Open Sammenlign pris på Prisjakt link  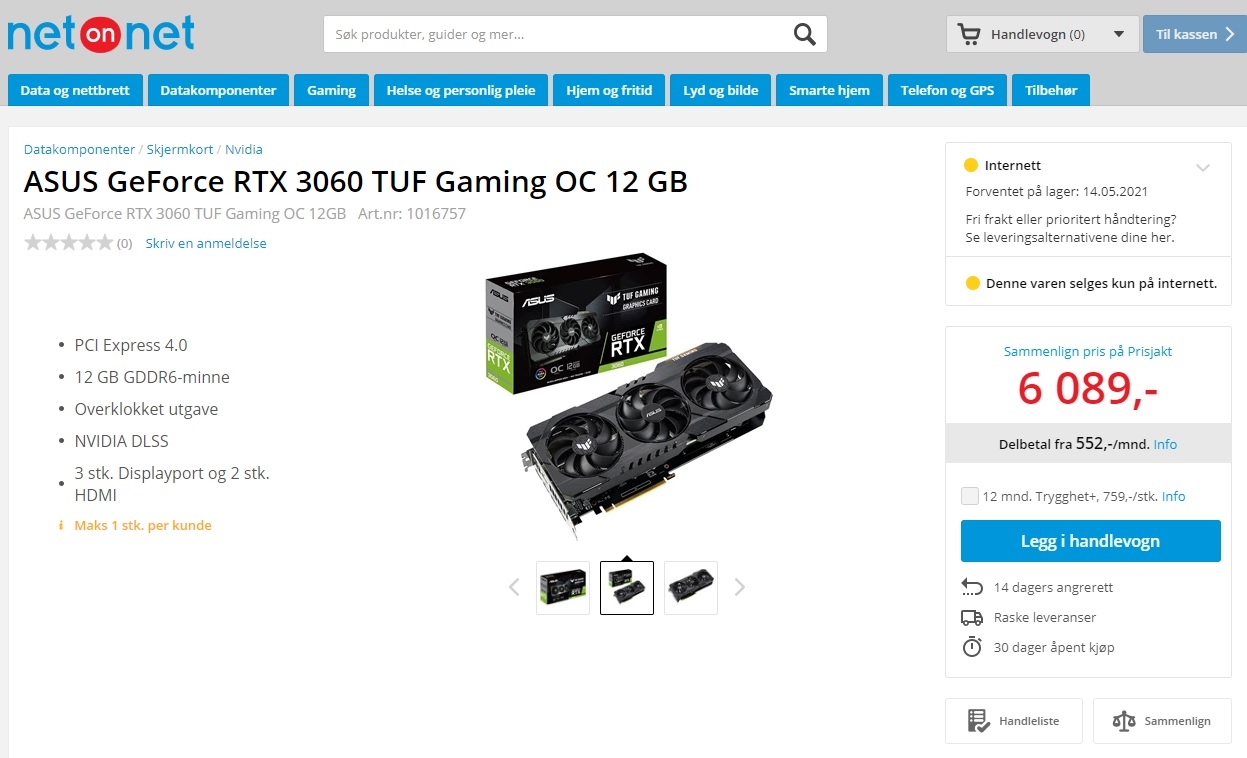pos(1088,351)
